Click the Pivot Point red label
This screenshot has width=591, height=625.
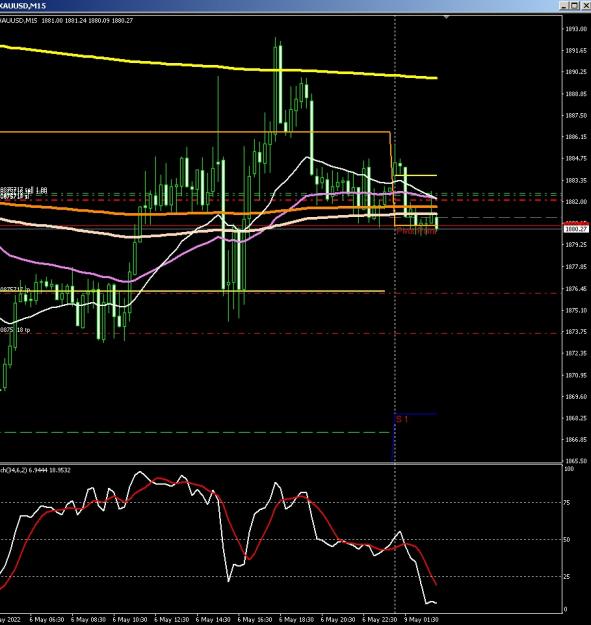pos(416,231)
